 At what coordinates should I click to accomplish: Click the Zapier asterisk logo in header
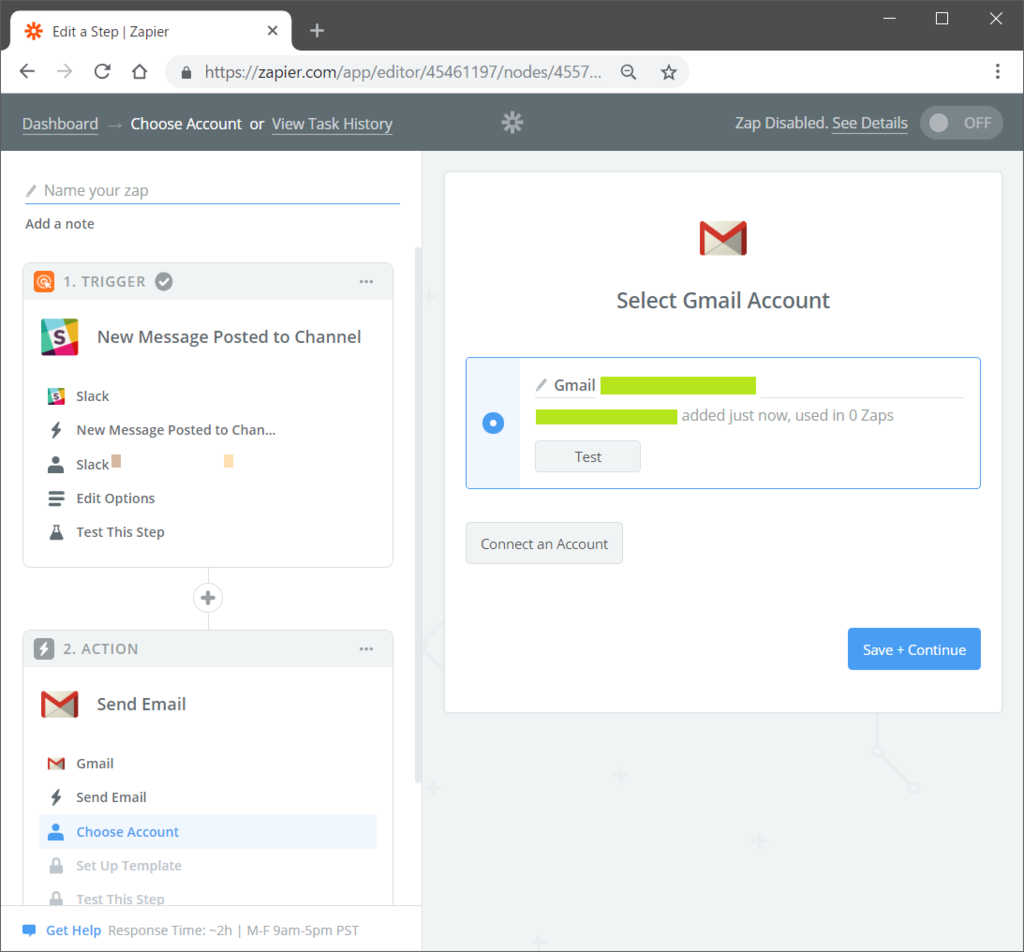click(513, 123)
